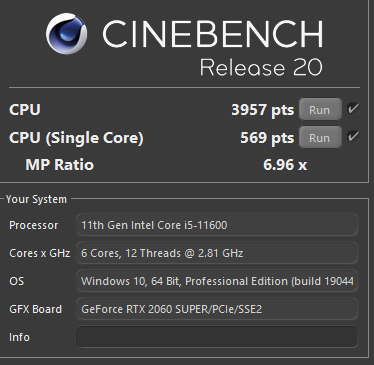Viewport: 374px width, 365px height.
Task: Toggle the CPU Single Core test checkbox
Action: point(353,137)
